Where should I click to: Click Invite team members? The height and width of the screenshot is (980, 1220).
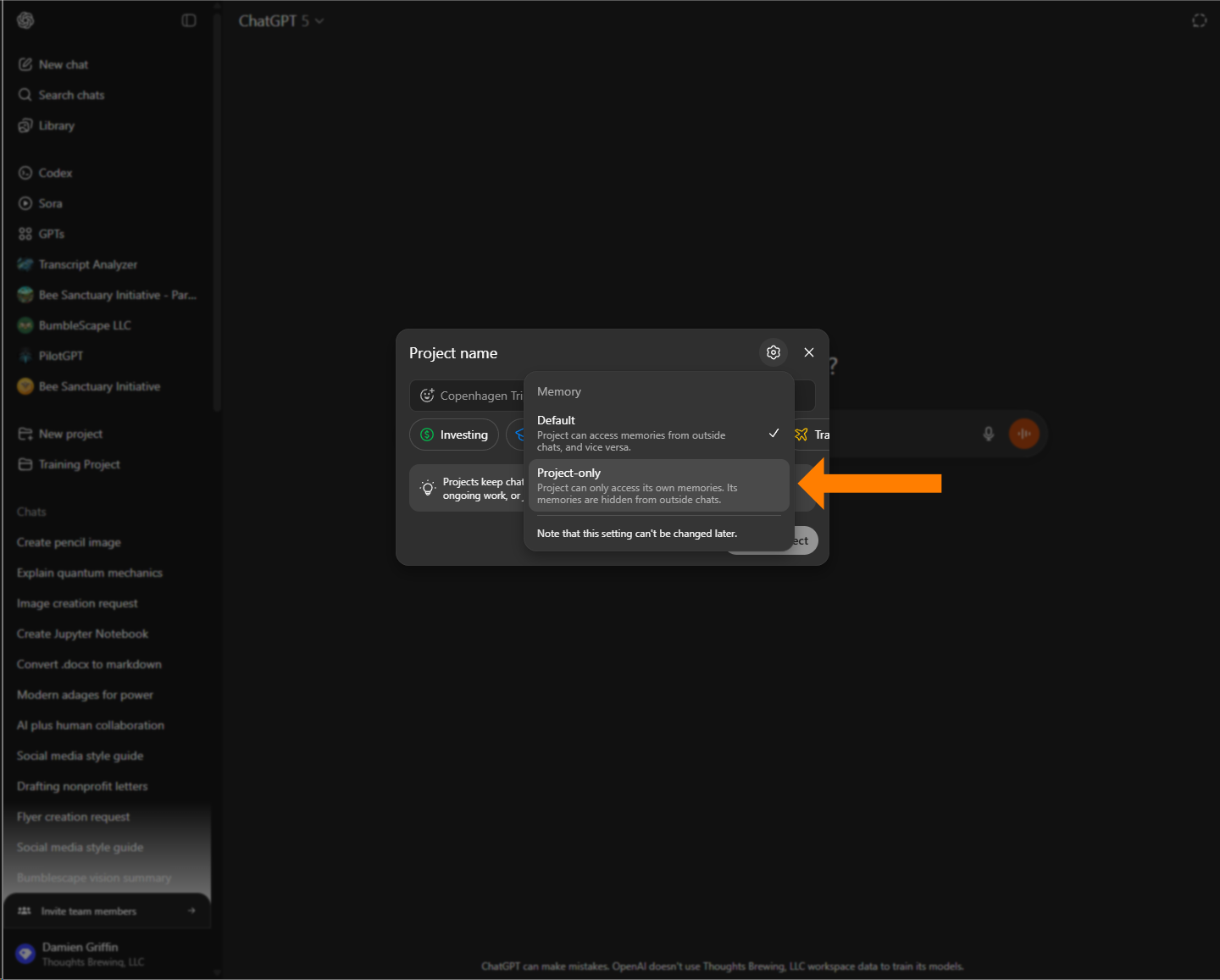point(89,911)
